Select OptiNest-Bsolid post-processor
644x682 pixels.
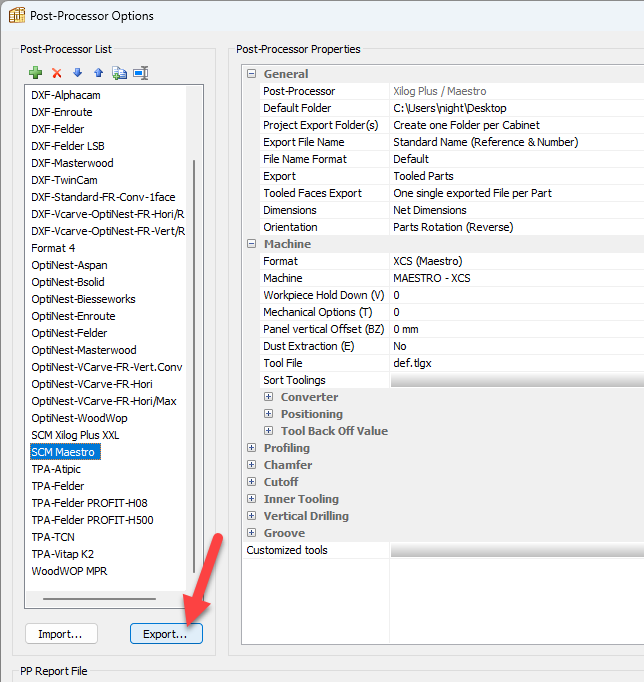68,282
